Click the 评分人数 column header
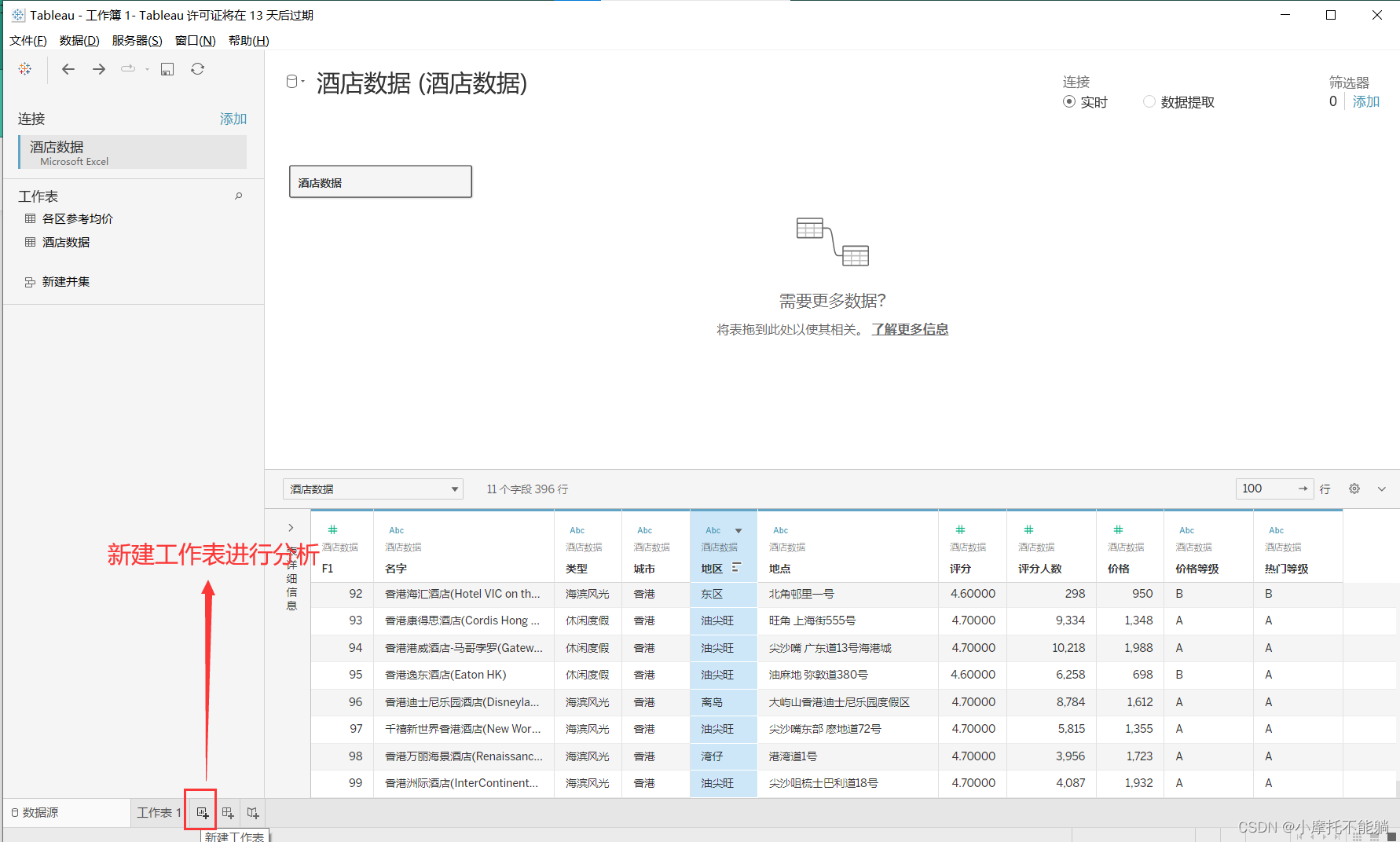 click(x=1040, y=569)
